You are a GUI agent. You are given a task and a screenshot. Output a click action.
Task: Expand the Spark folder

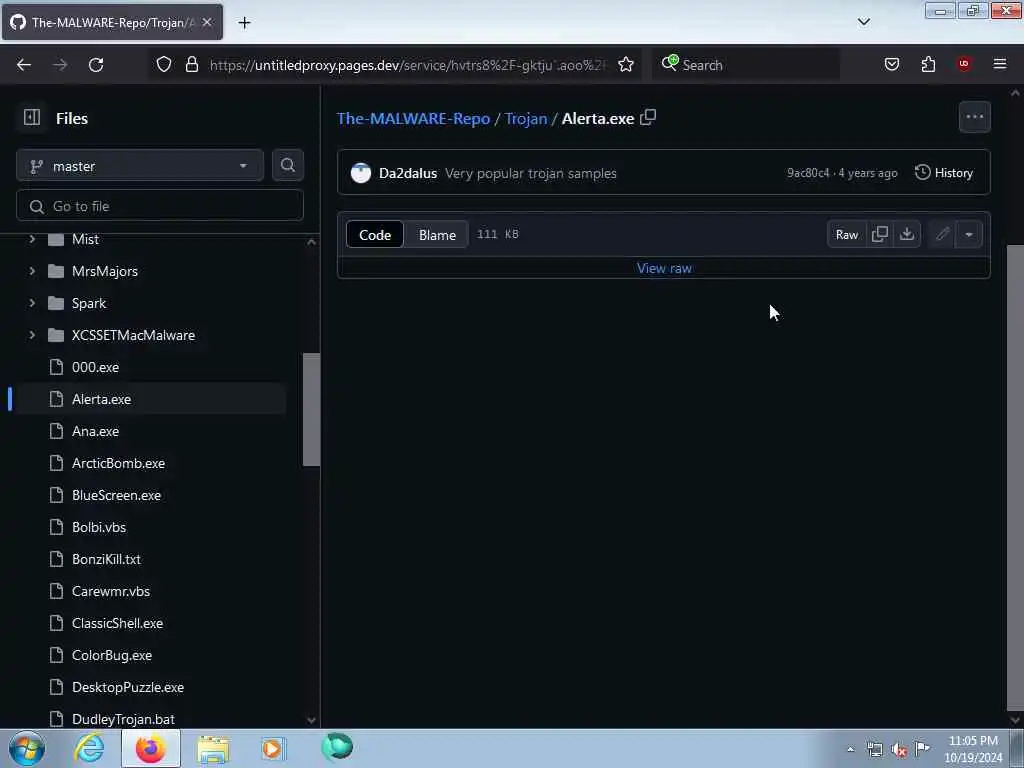[x=32, y=303]
